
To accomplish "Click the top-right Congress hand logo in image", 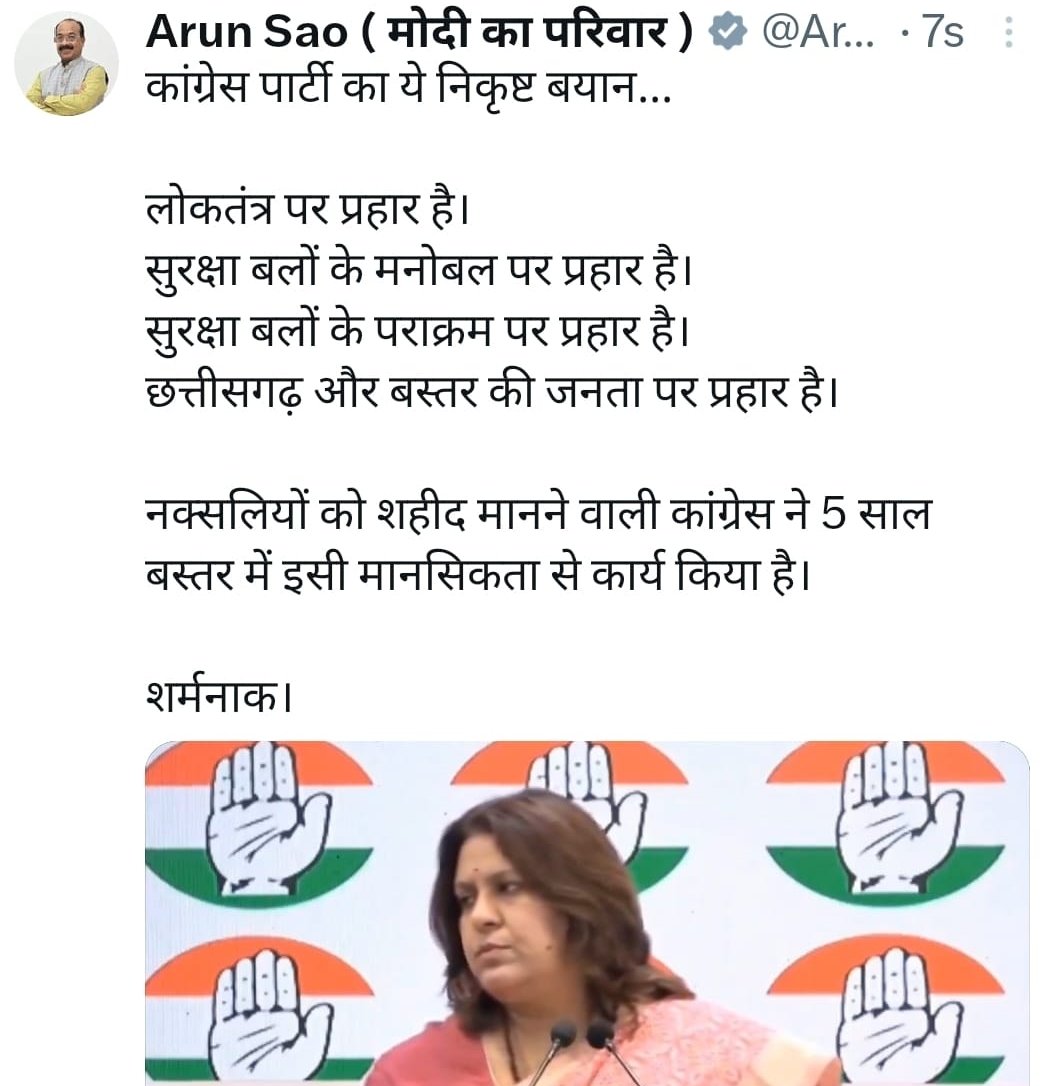I will tap(887, 819).
